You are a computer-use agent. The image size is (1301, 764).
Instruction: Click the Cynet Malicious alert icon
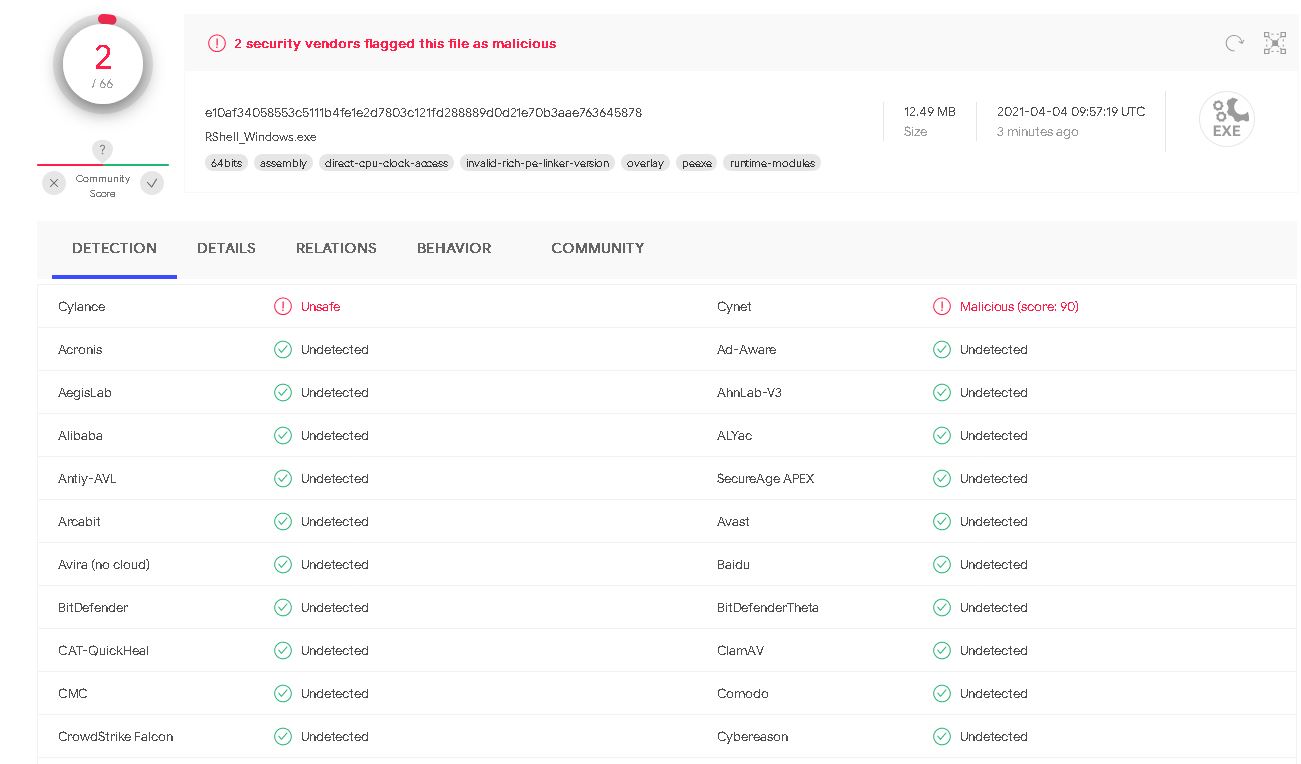pos(941,307)
